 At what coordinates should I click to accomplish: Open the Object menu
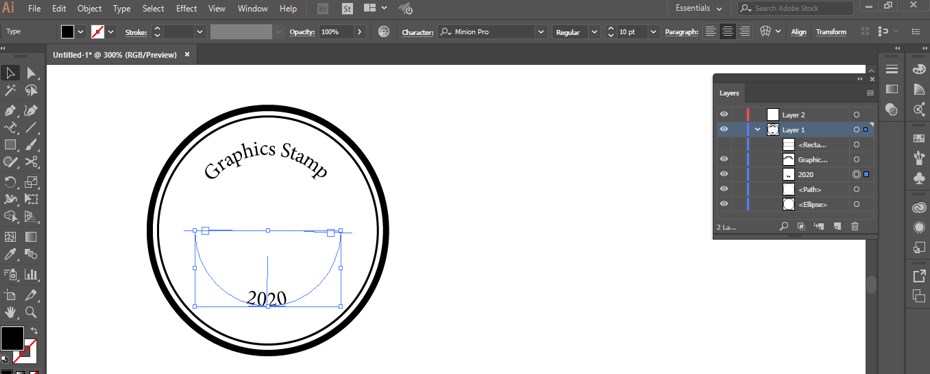90,9
